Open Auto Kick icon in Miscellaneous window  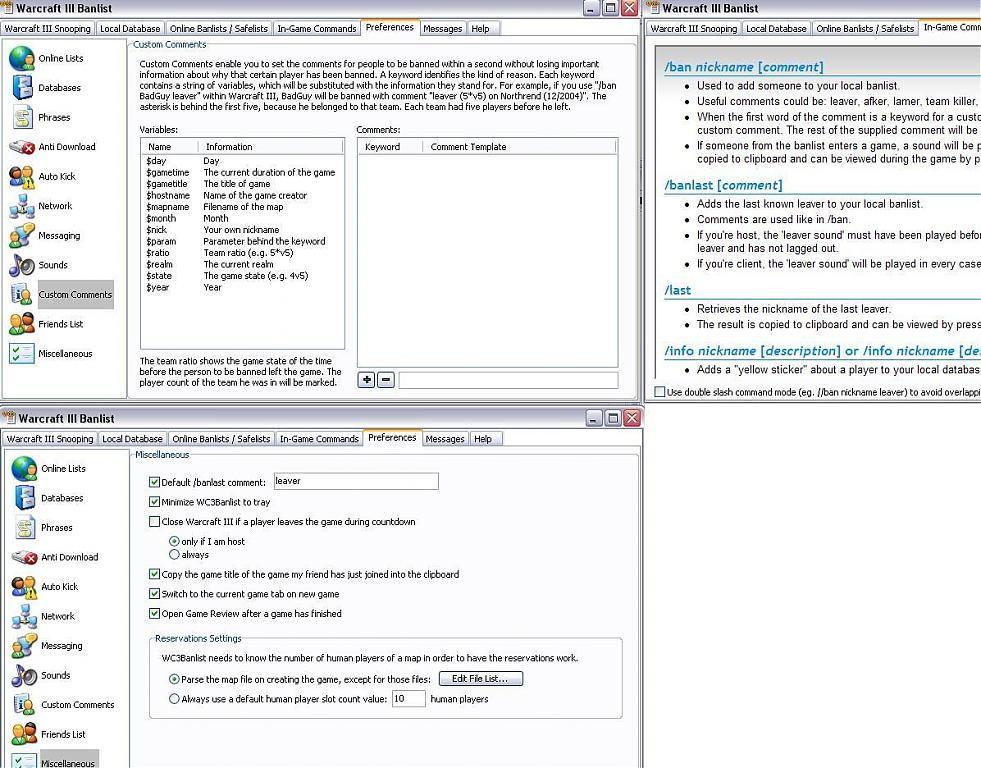coord(24,587)
